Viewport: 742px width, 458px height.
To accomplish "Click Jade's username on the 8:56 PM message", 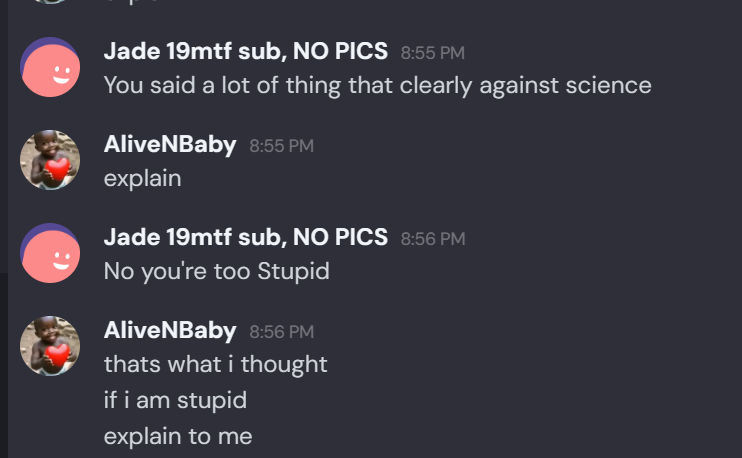I will tap(245, 238).
